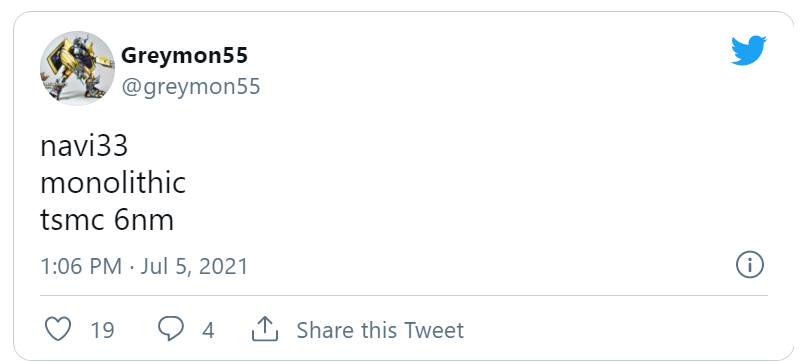
Task: Open Greymon55's round profile avatar
Action: pos(77,68)
